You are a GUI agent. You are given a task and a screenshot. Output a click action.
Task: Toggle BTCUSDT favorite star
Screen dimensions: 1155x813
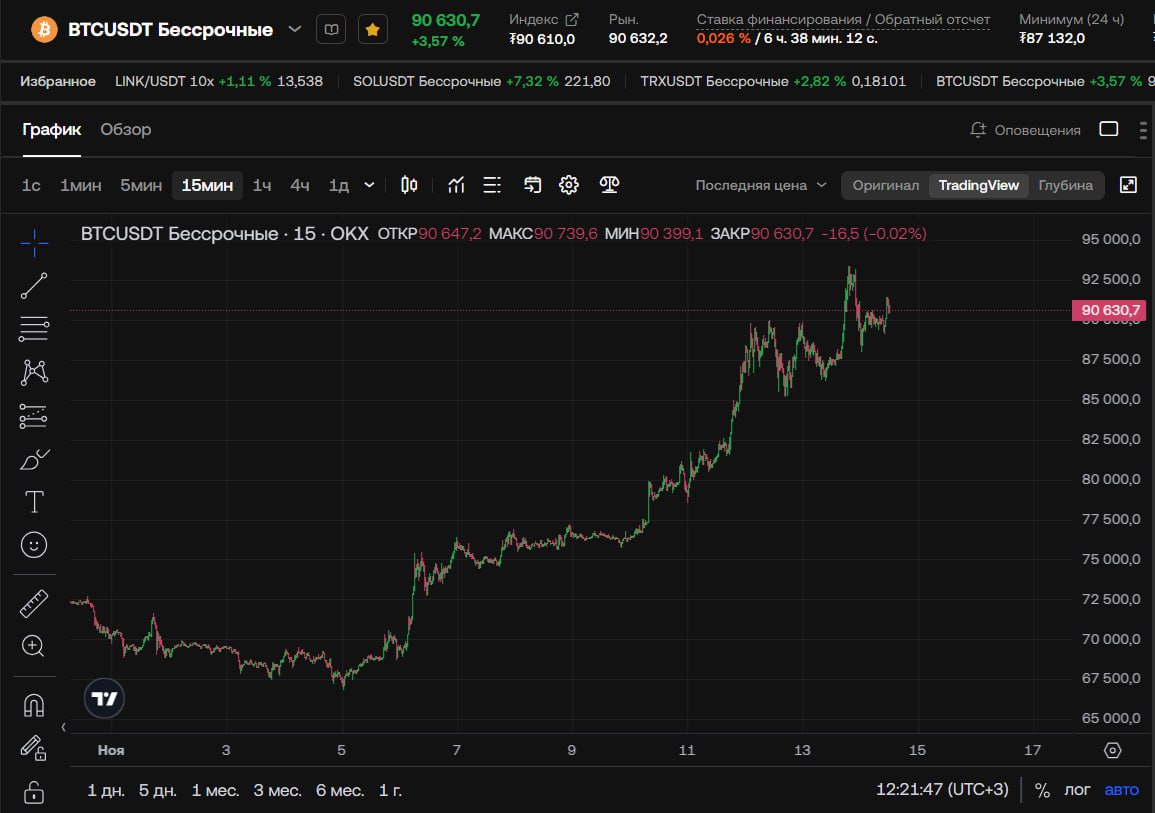point(373,29)
